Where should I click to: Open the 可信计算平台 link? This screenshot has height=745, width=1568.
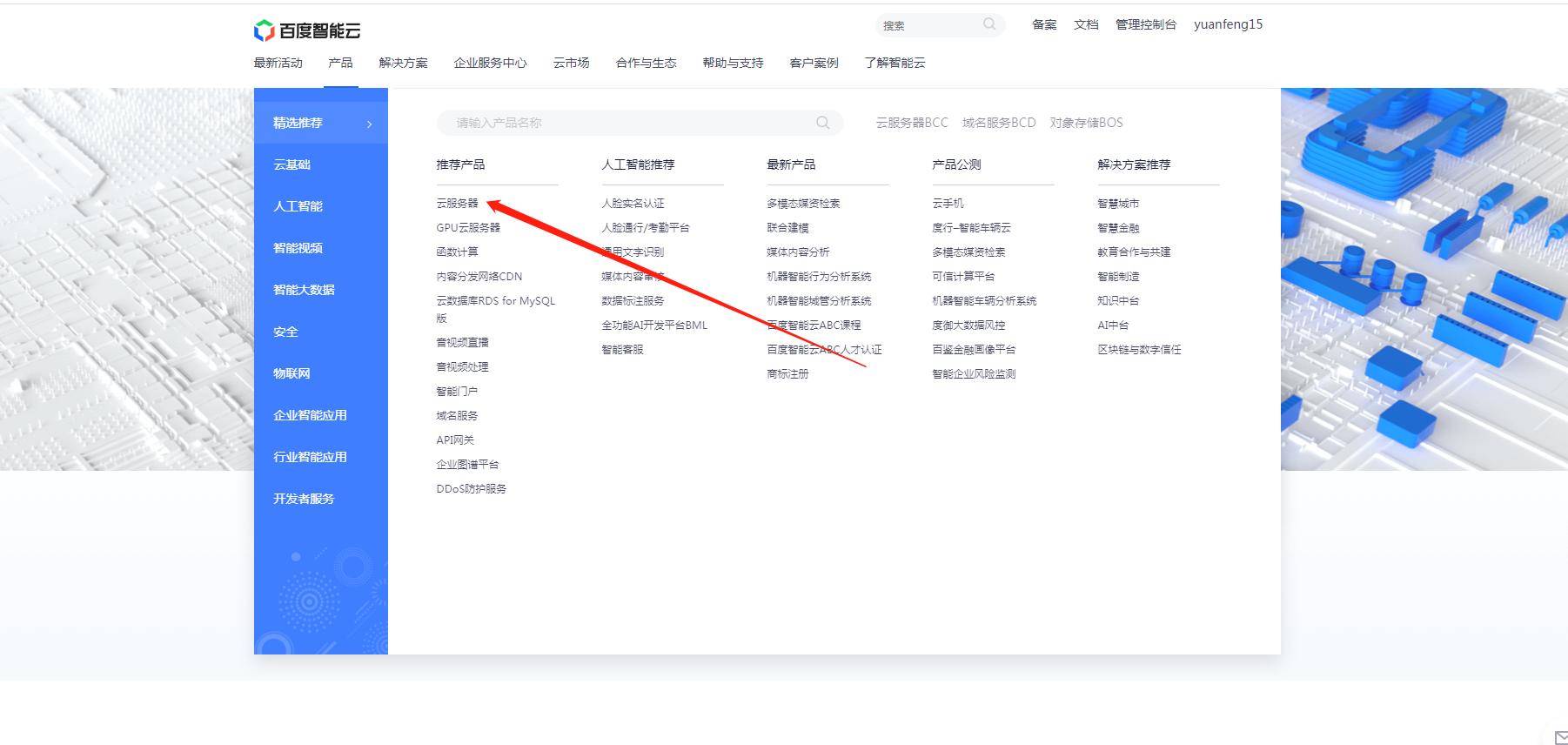tap(963, 276)
